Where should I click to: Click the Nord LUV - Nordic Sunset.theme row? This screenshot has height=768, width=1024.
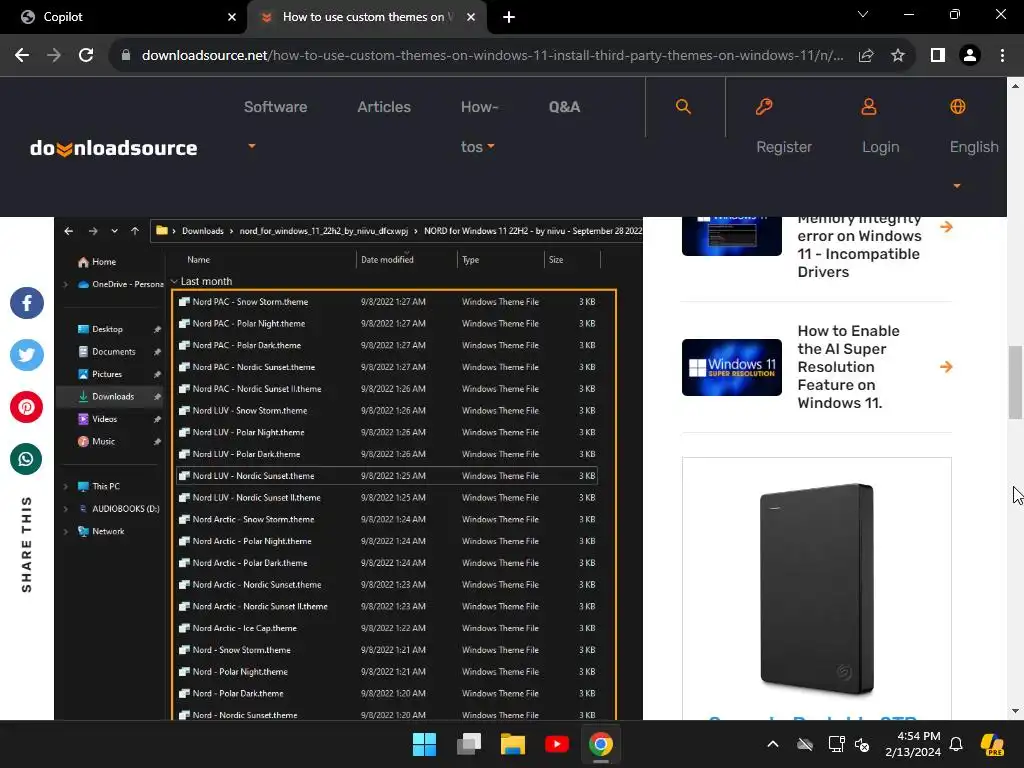(387, 476)
